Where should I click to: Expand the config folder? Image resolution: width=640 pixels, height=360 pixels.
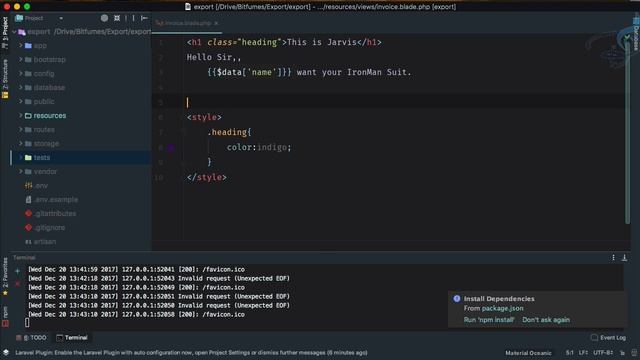(20, 73)
